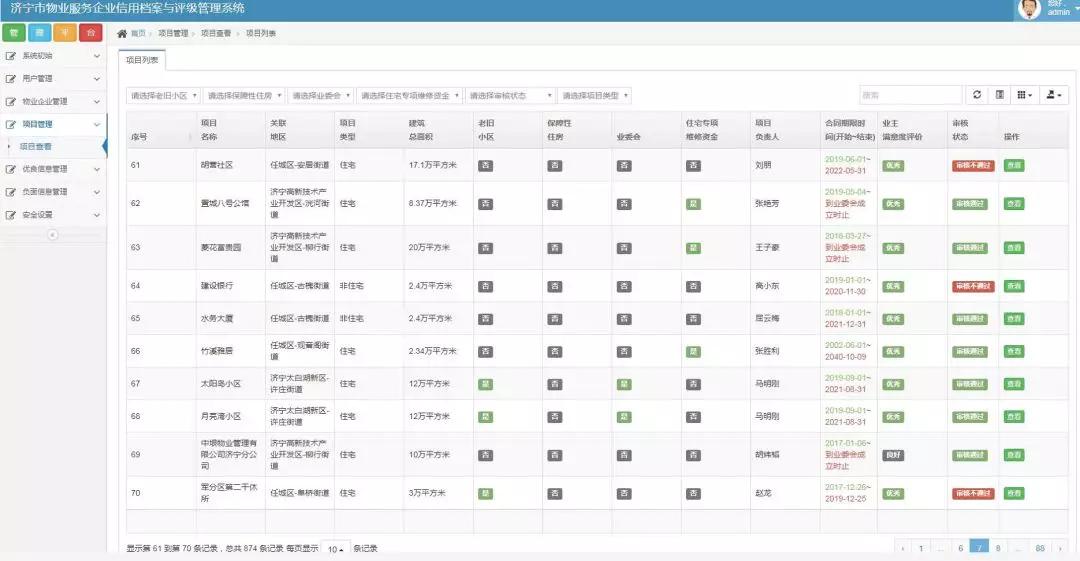
Task: Open 请选择老旧小区 filter dropdown
Action: (163, 96)
